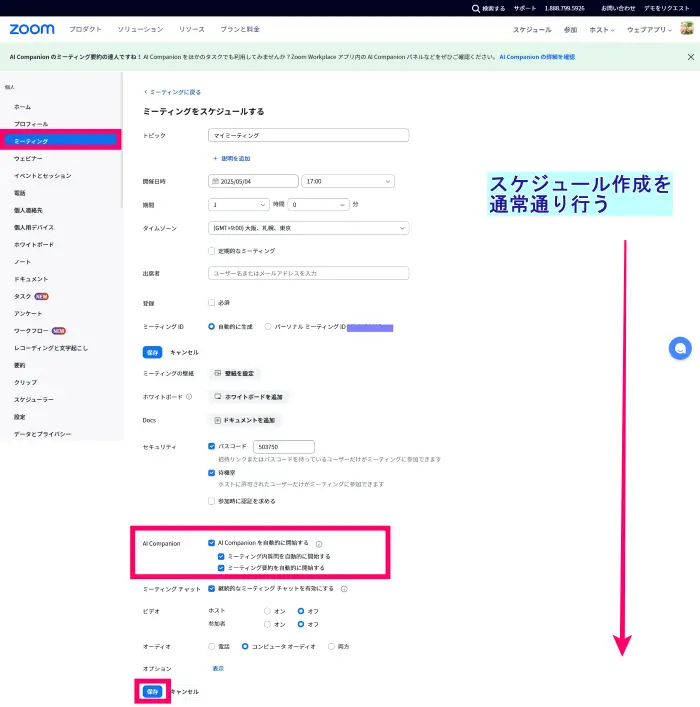Image resolution: width=700 pixels, height=707 pixels.
Task: Toggle 待機室 checkbox
Action: (212, 473)
